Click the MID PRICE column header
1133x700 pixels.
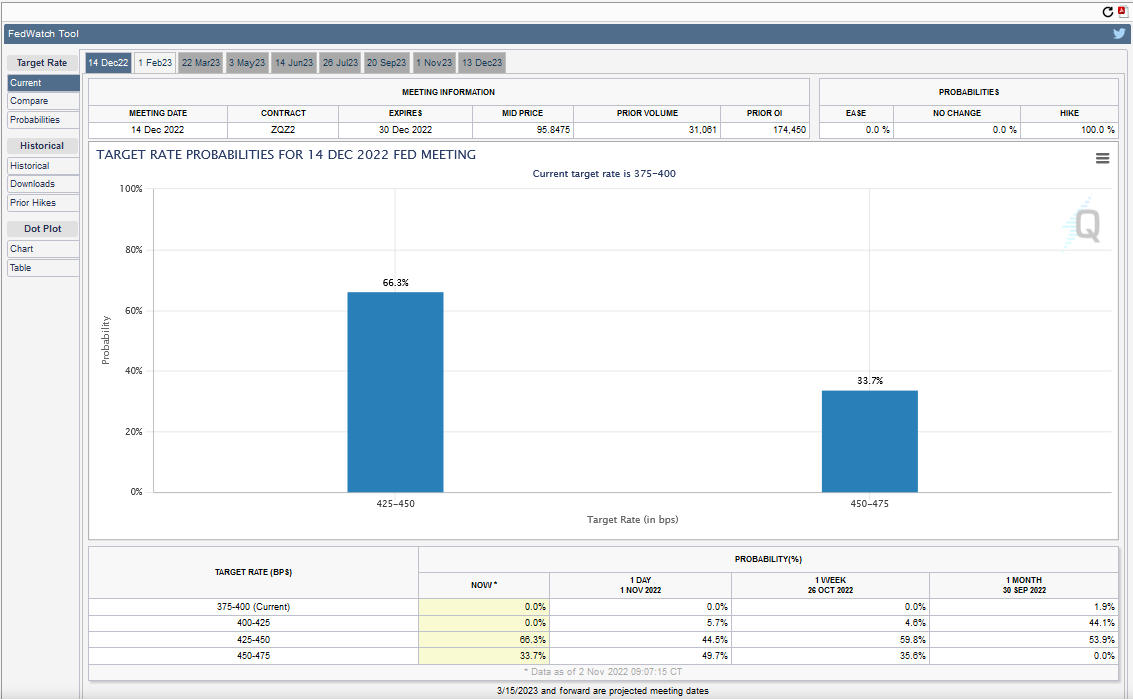[522, 113]
